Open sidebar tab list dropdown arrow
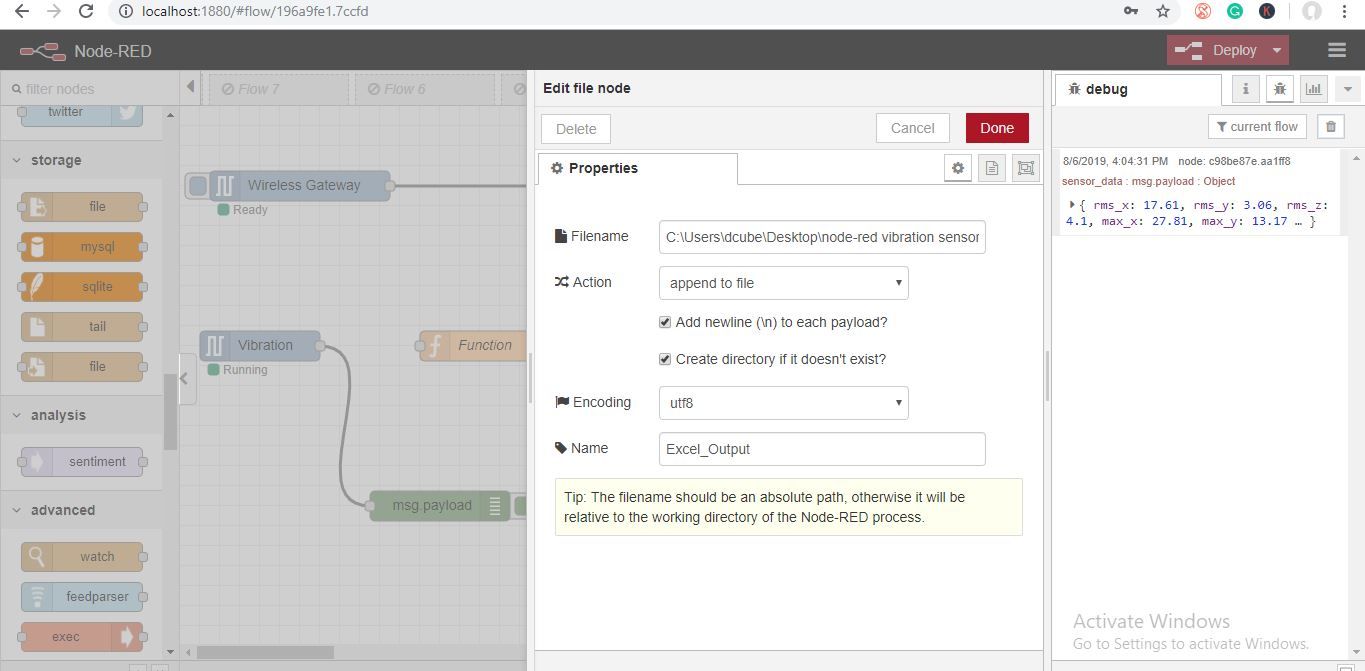The height and width of the screenshot is (671, 1365). 1348,89
